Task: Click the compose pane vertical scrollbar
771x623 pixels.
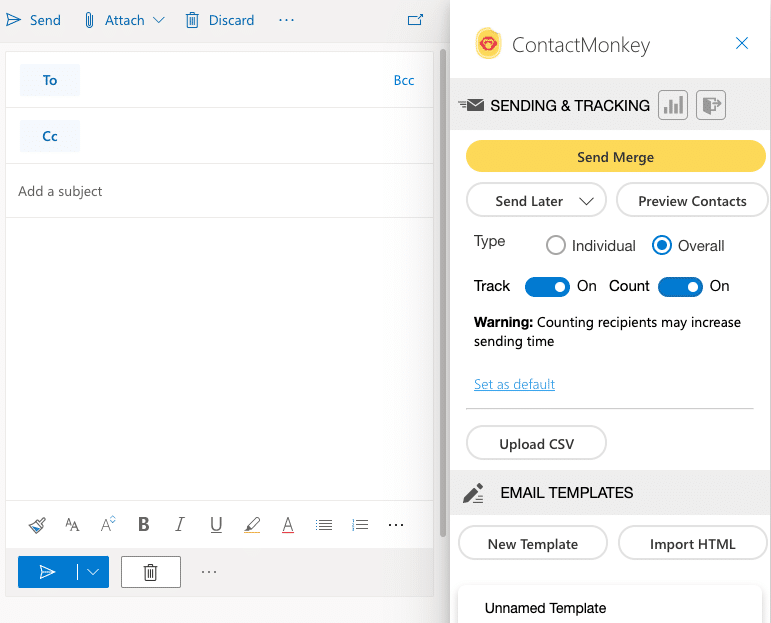Action: pos(443,293)
